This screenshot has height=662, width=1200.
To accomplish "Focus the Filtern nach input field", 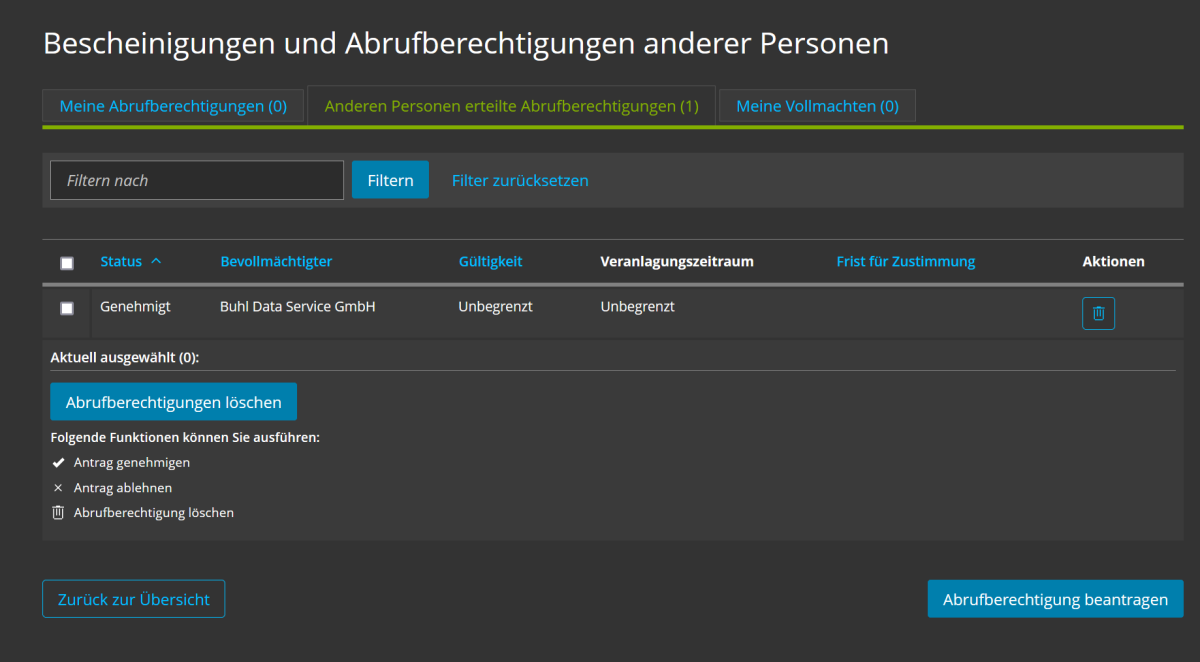I will pos(197,180).
